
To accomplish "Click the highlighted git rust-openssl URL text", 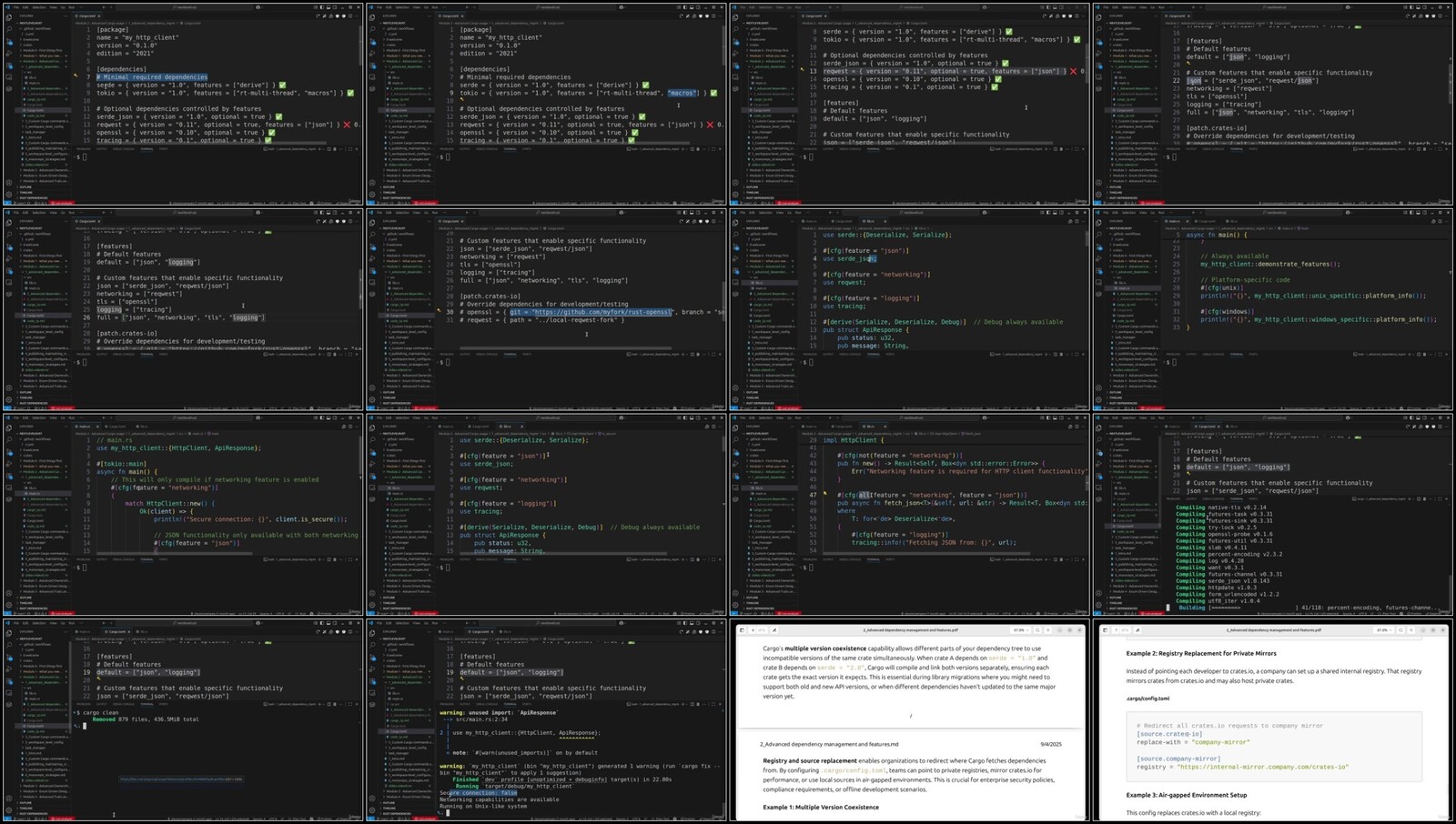I will click(x=591, y=312).
